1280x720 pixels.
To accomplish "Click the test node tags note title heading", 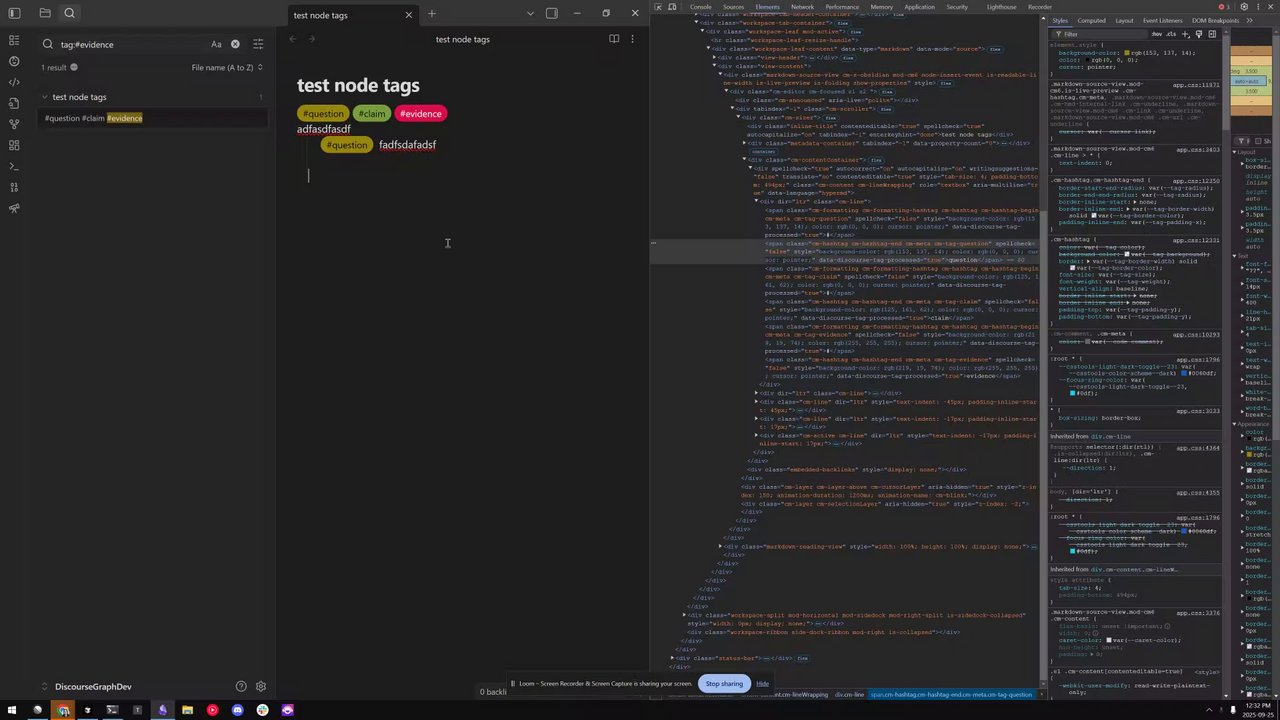I will 358,85.
